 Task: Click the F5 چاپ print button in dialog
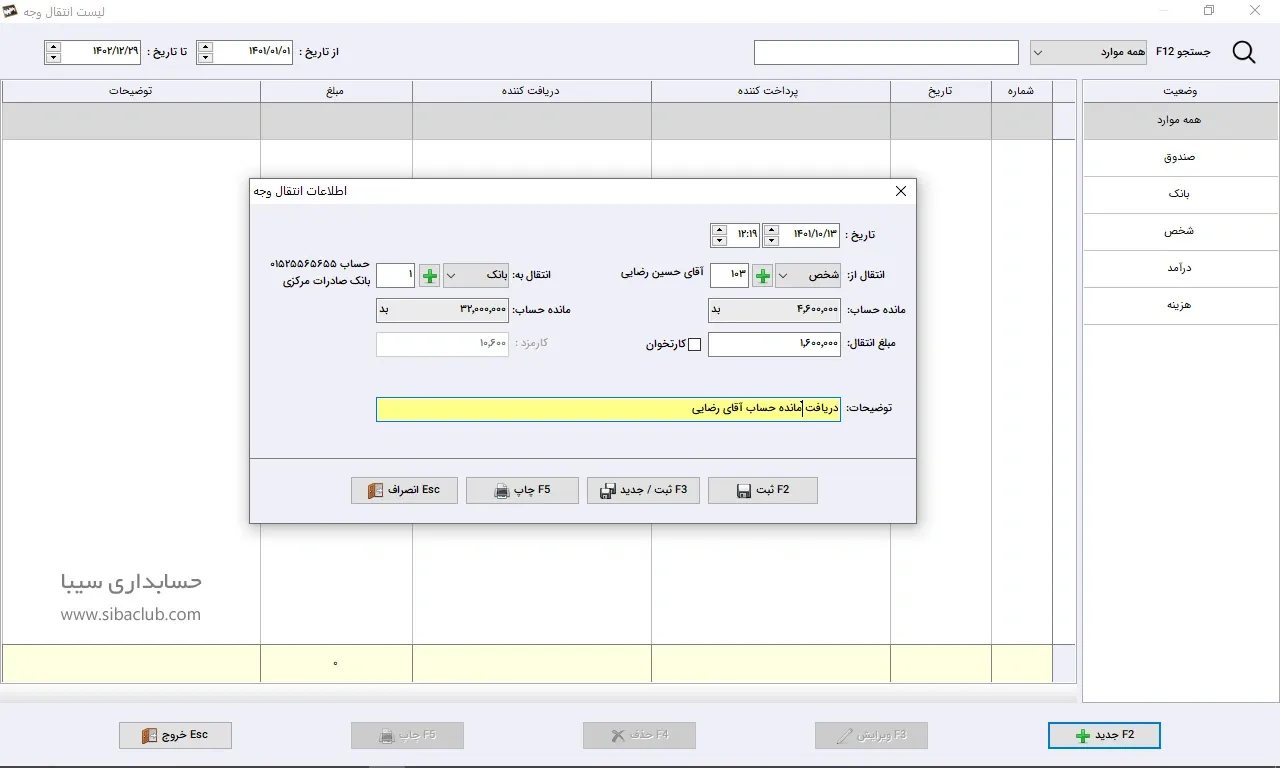click(522, 490)
